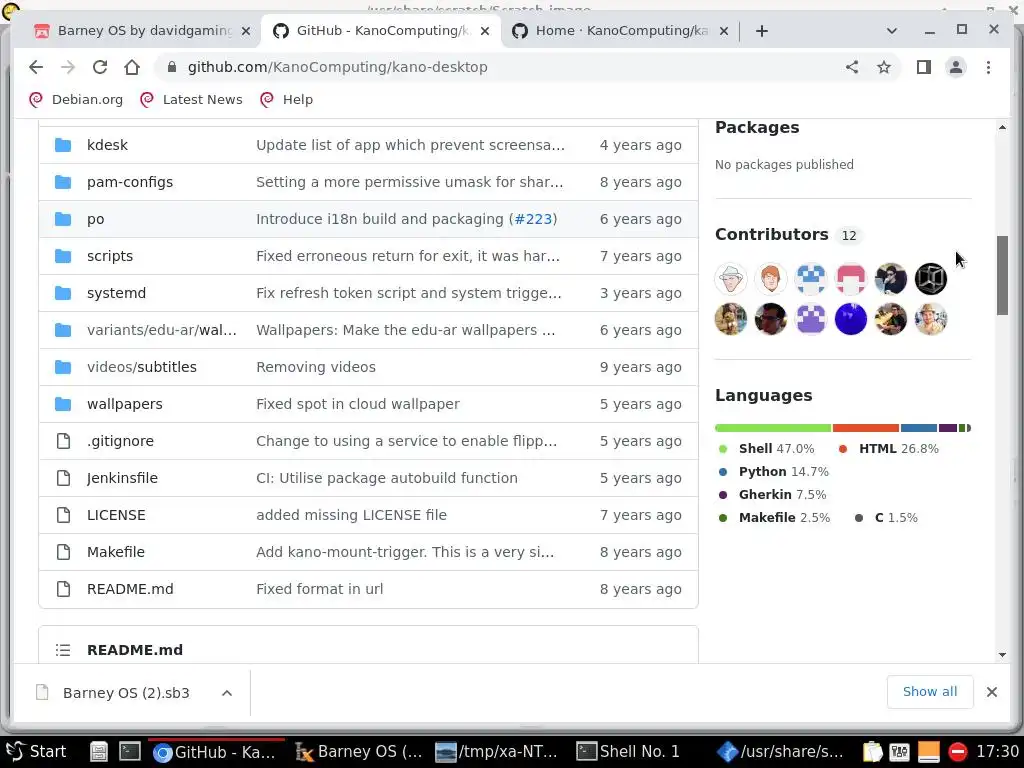Expand Barney OS (2).sb3 download options
The width and height of the screenshot is (1024, 768).
point(227,693)
